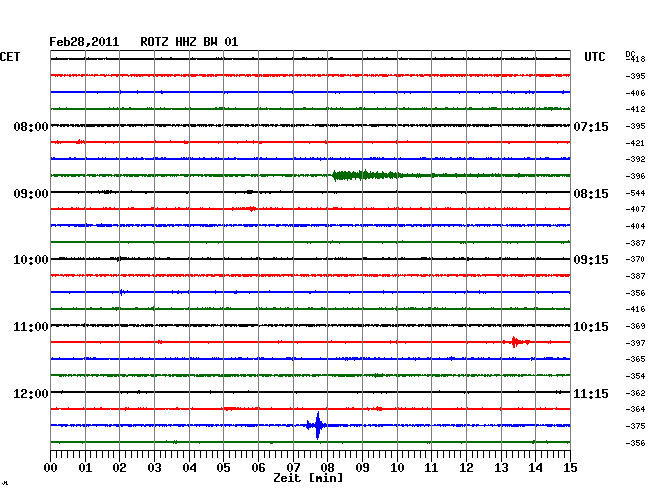Click the DC offset value -407

pyautogui.click(x=635, y=209)
